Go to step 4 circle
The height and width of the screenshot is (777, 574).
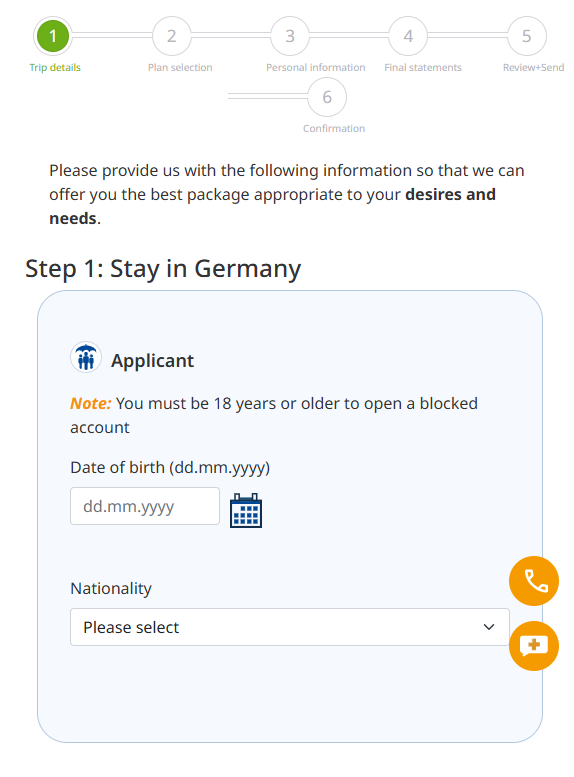tap(408, 36)
